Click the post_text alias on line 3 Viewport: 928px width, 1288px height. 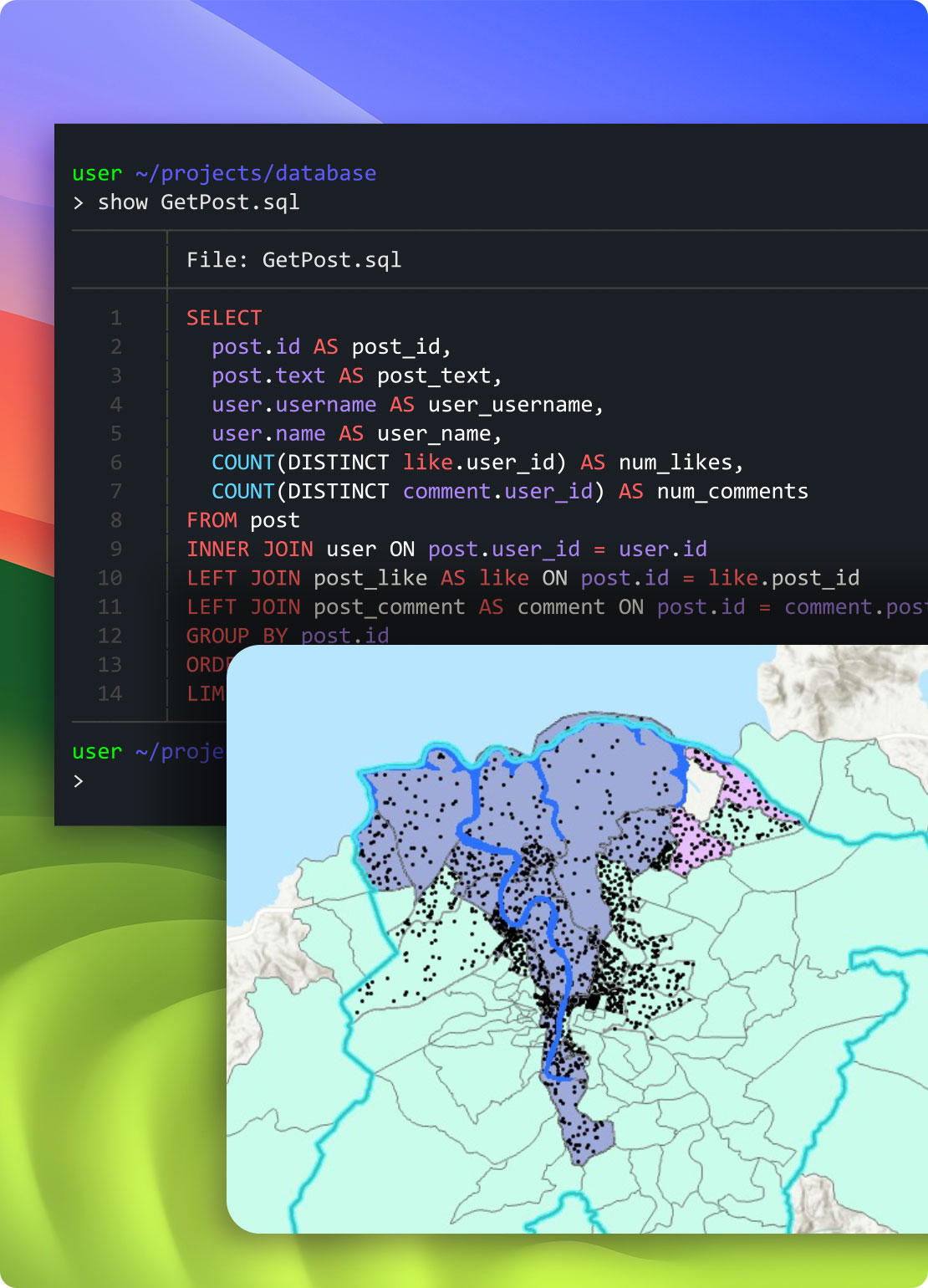coord(437,376)
